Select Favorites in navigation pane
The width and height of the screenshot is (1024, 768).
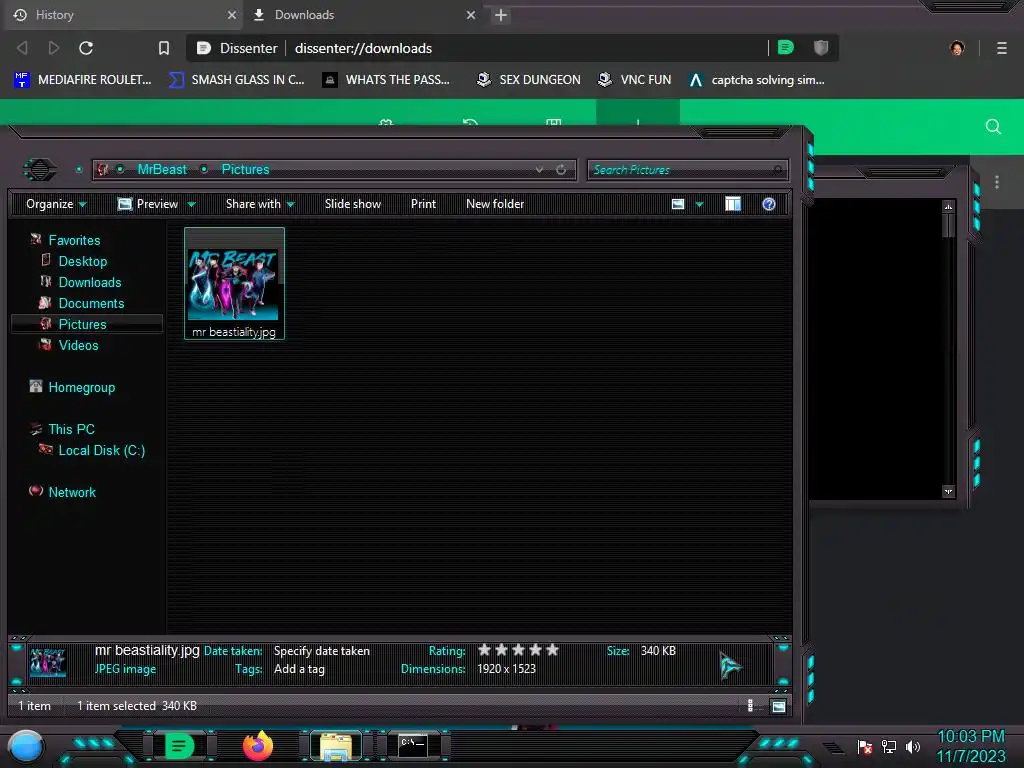[x=74, y=240]
